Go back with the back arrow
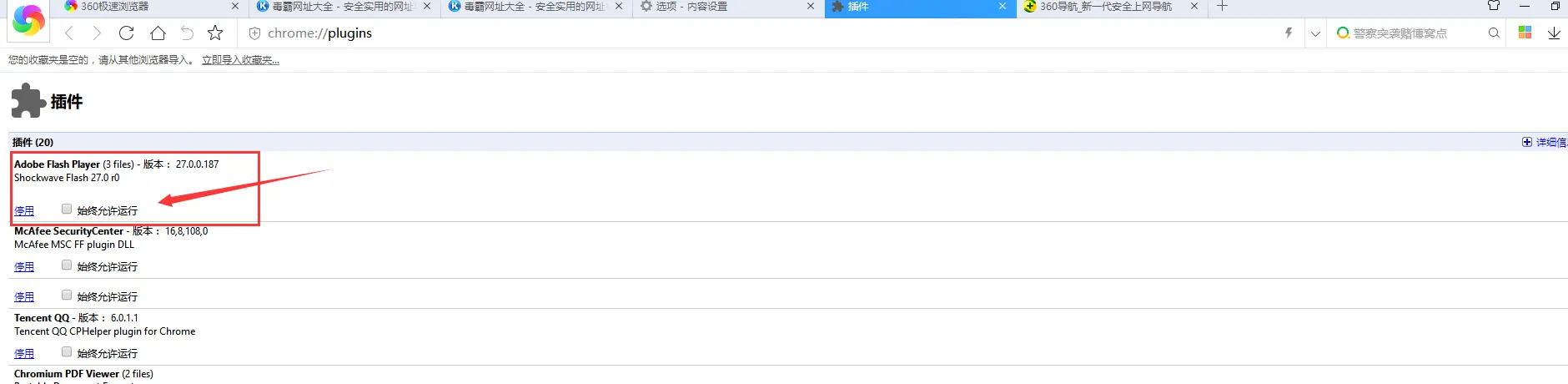This screenshot has width=1568, height=384. (x=69, y=33)
